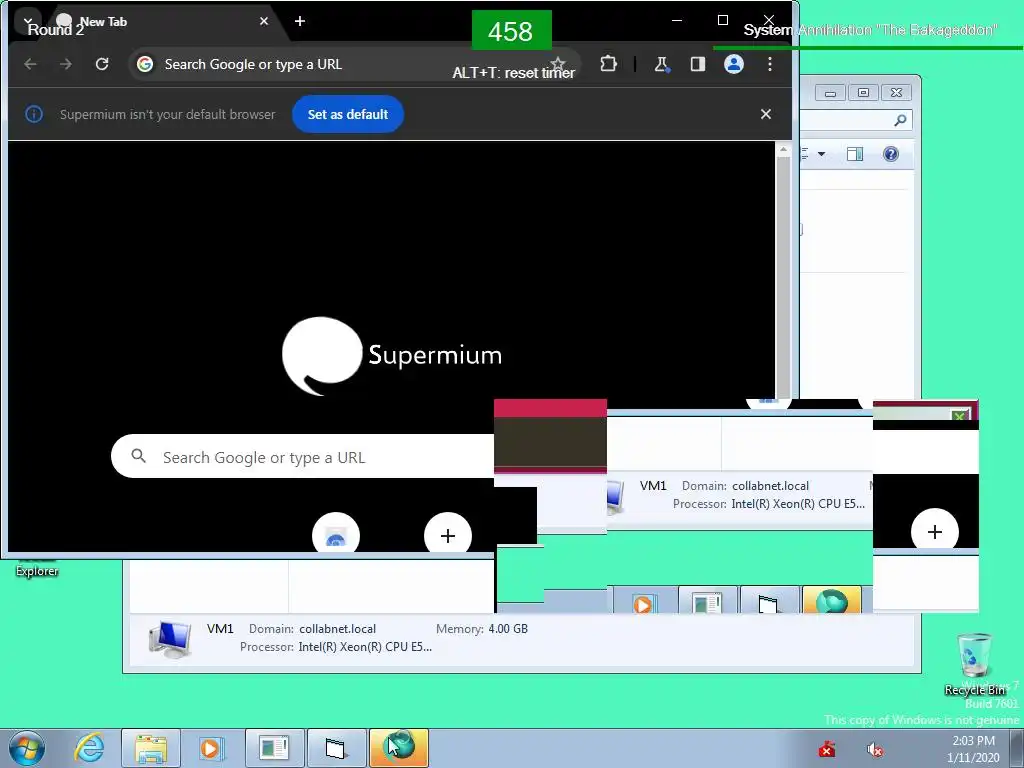Open the user profile avatar

point(734,64)
